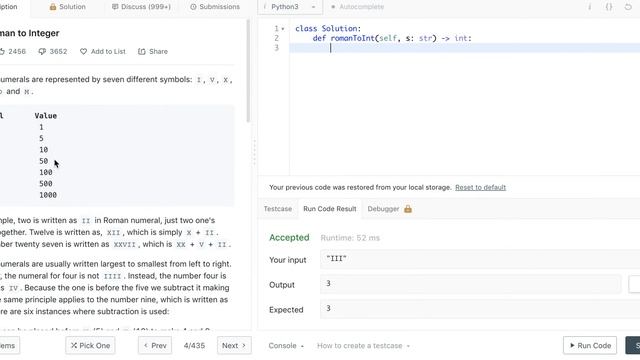Click the Run Code button

coord(590,345)
